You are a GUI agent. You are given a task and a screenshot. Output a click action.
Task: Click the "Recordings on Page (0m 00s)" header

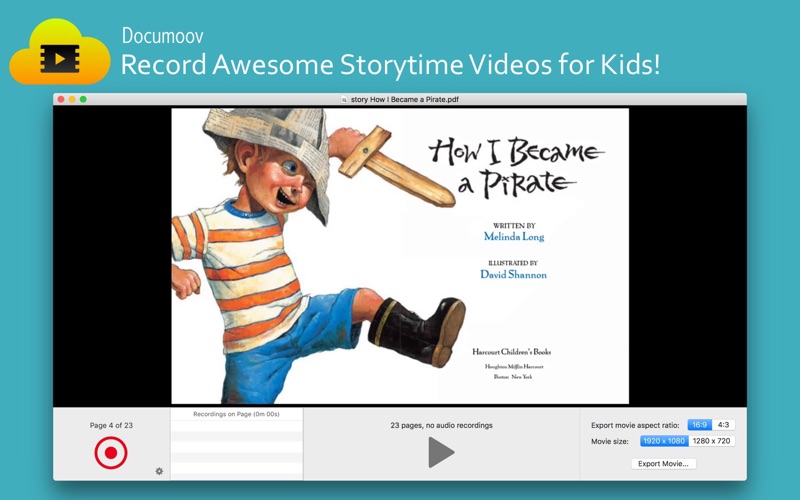(x=236, y=414)
